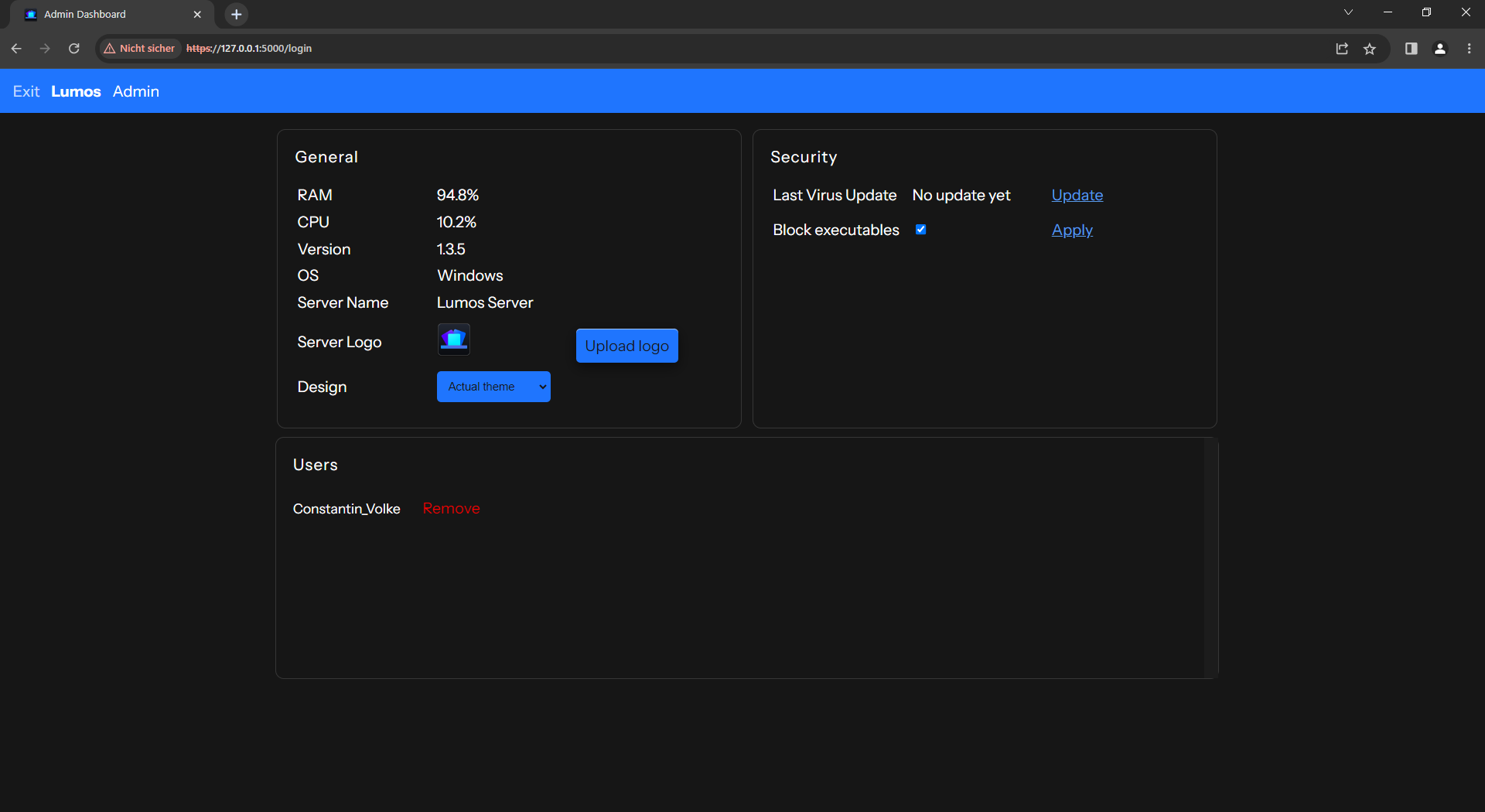
Task: Open the Design theme dropdown
Action: pyautogui.click(x=493, y=387)
